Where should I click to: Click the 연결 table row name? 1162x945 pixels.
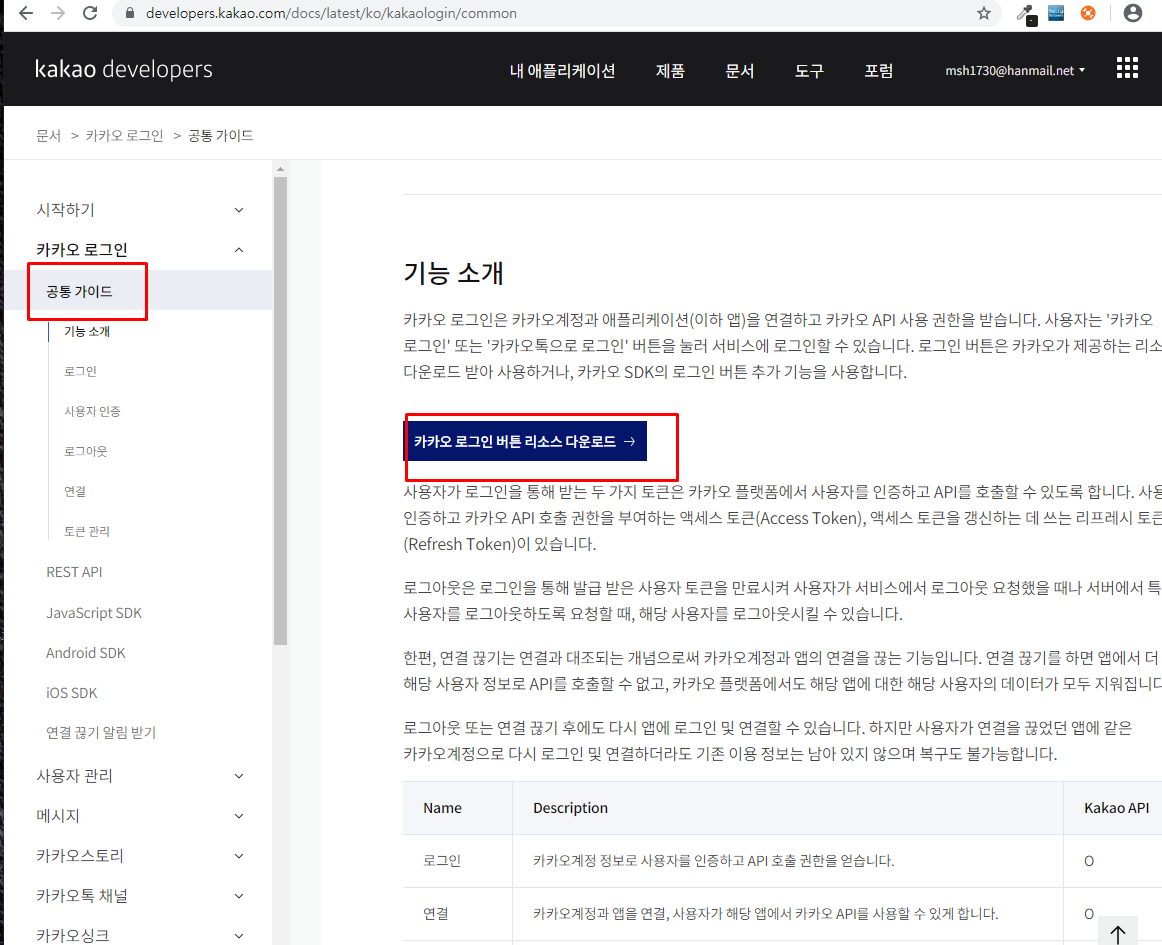click(x=436, y=914)
